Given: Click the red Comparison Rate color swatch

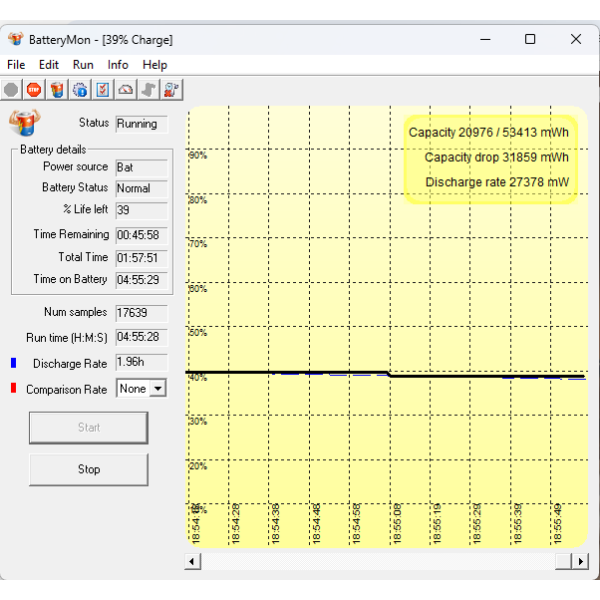Looking at the screenshot, I should (13, 388).
